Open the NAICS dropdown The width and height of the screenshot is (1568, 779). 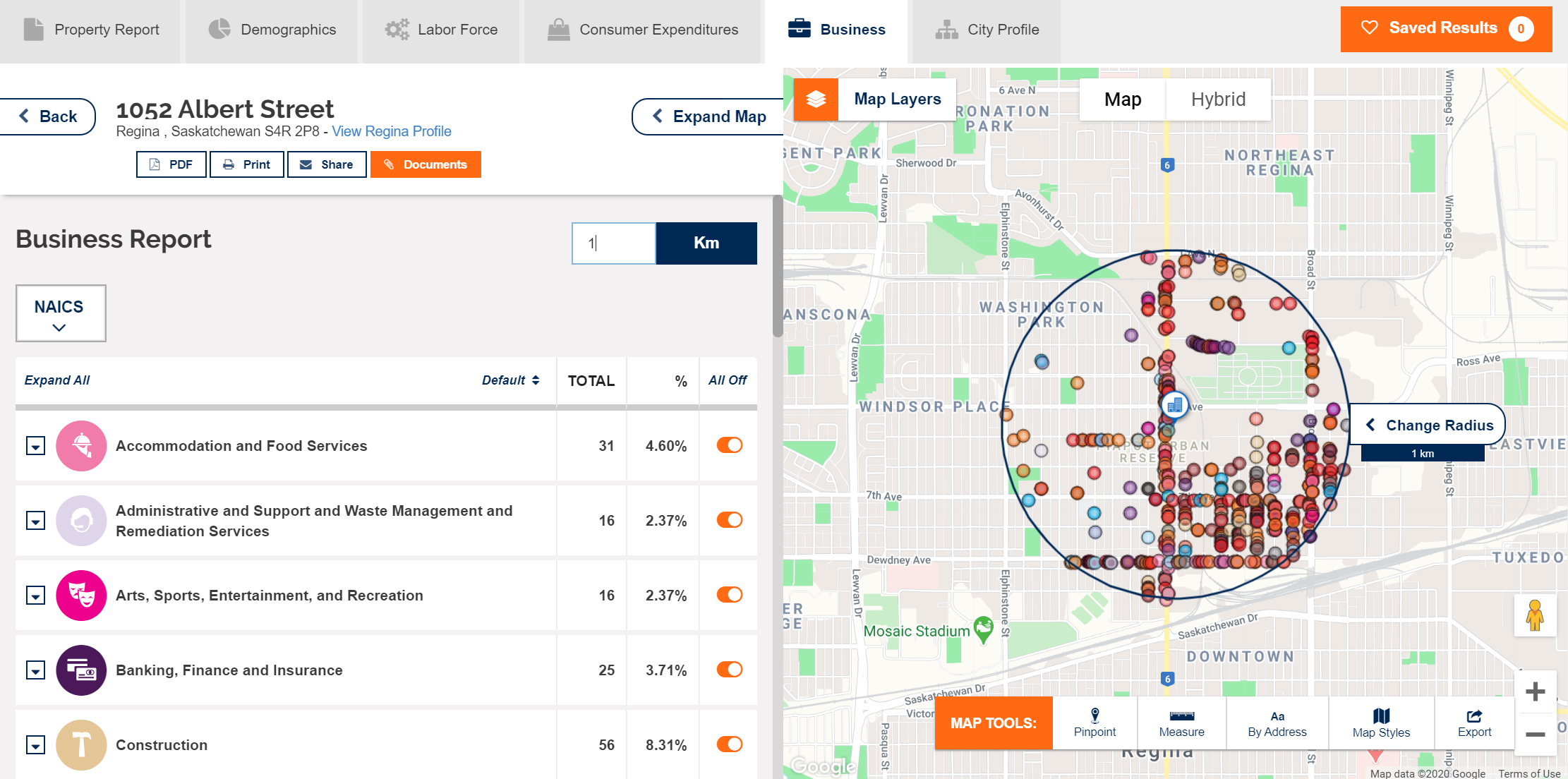coord(61,313)
